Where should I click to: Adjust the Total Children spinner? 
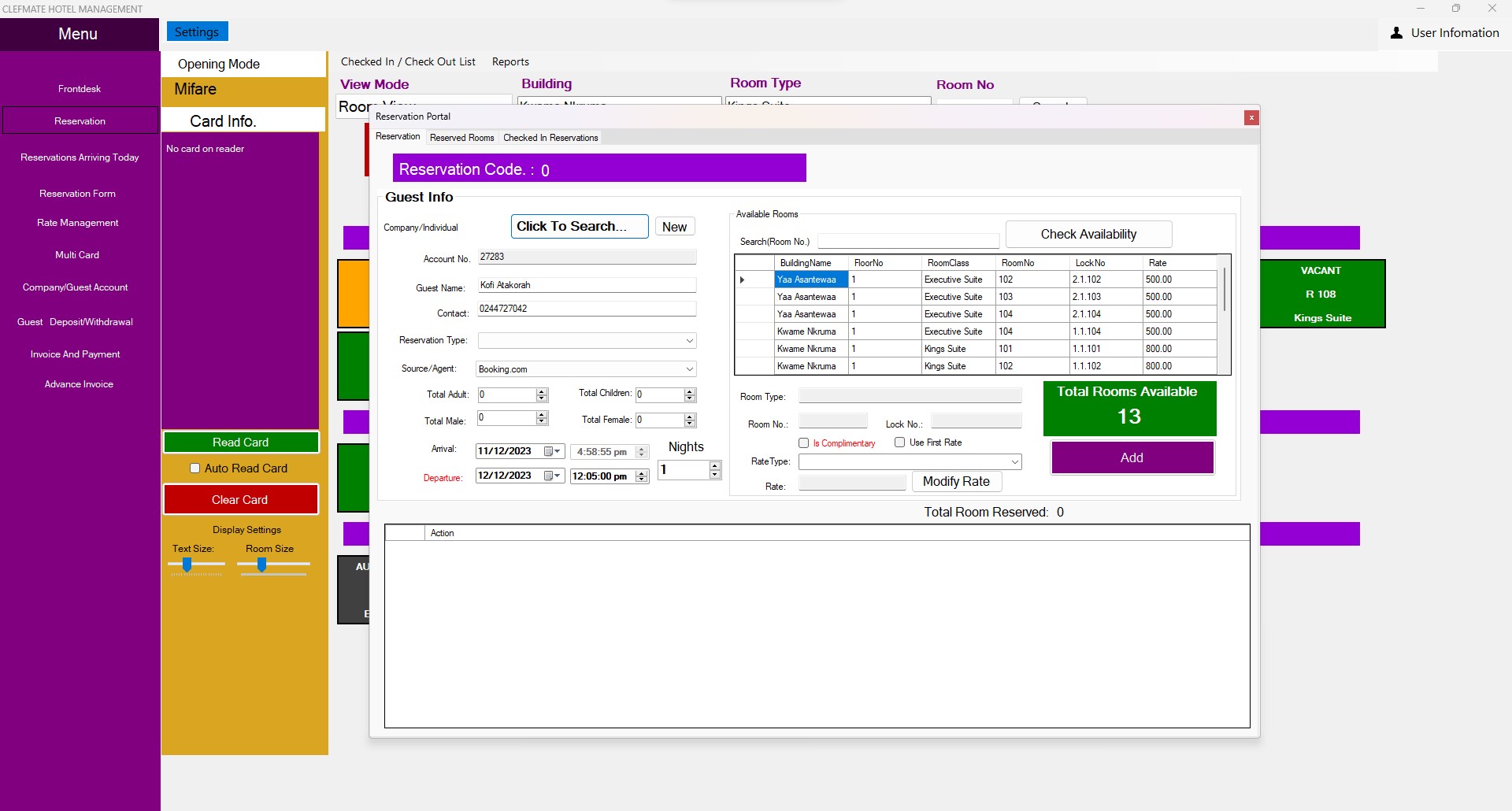pyautogui.click(x=690, y=395)
